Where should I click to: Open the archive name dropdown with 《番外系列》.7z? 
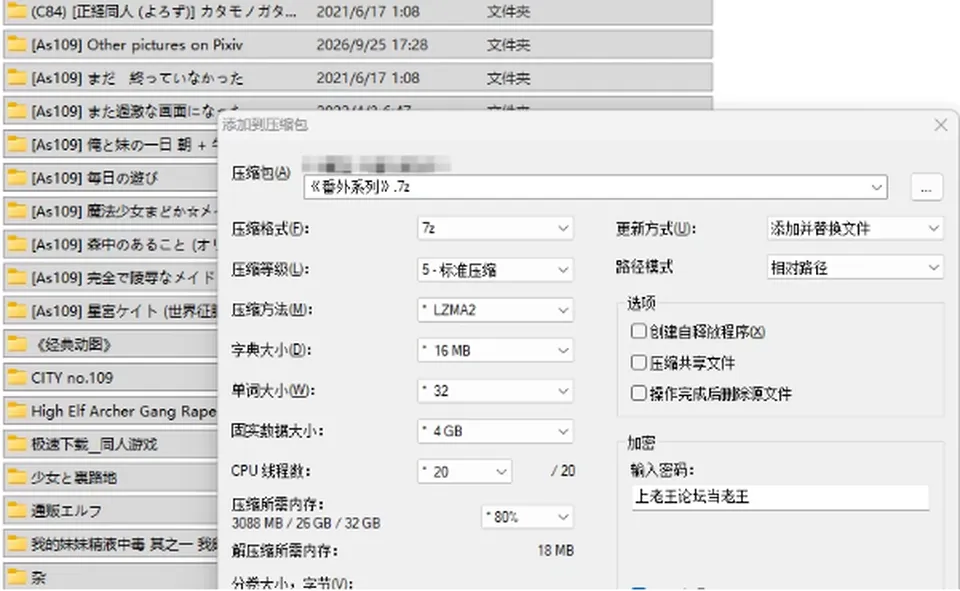[x=595, y=187]
